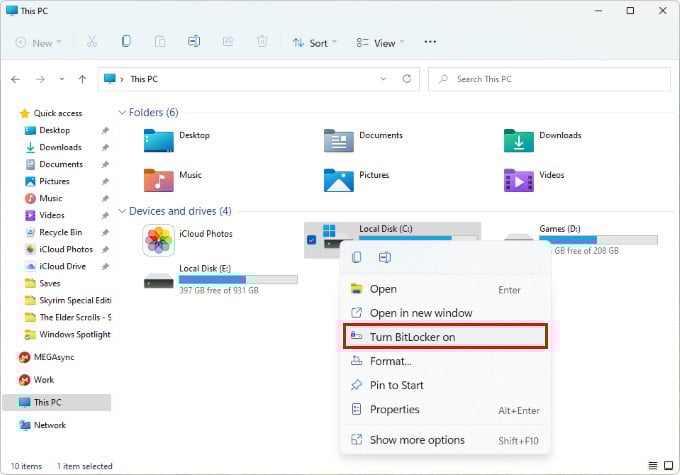Open the See more ellipsis menu

(x=430, y=42)
